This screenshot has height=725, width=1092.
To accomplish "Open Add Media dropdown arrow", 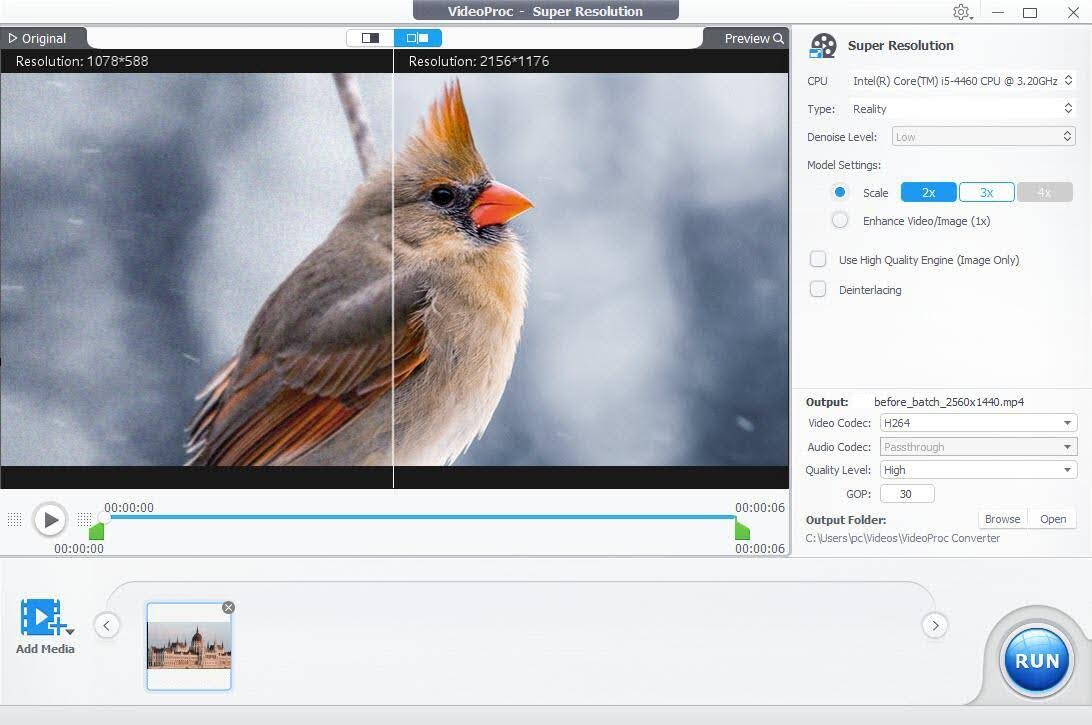I will 70,632.
